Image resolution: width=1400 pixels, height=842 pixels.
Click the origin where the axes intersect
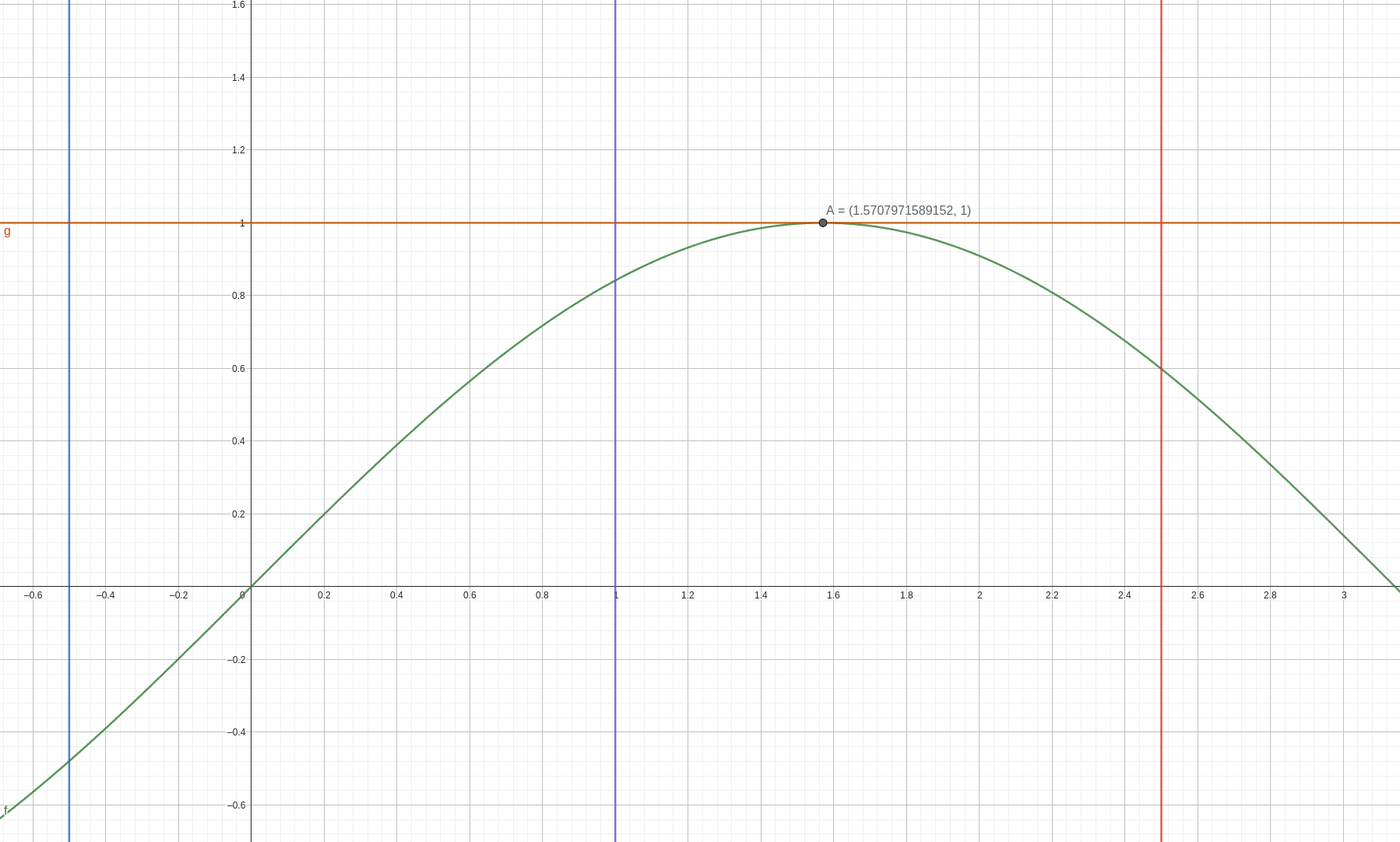251,586
